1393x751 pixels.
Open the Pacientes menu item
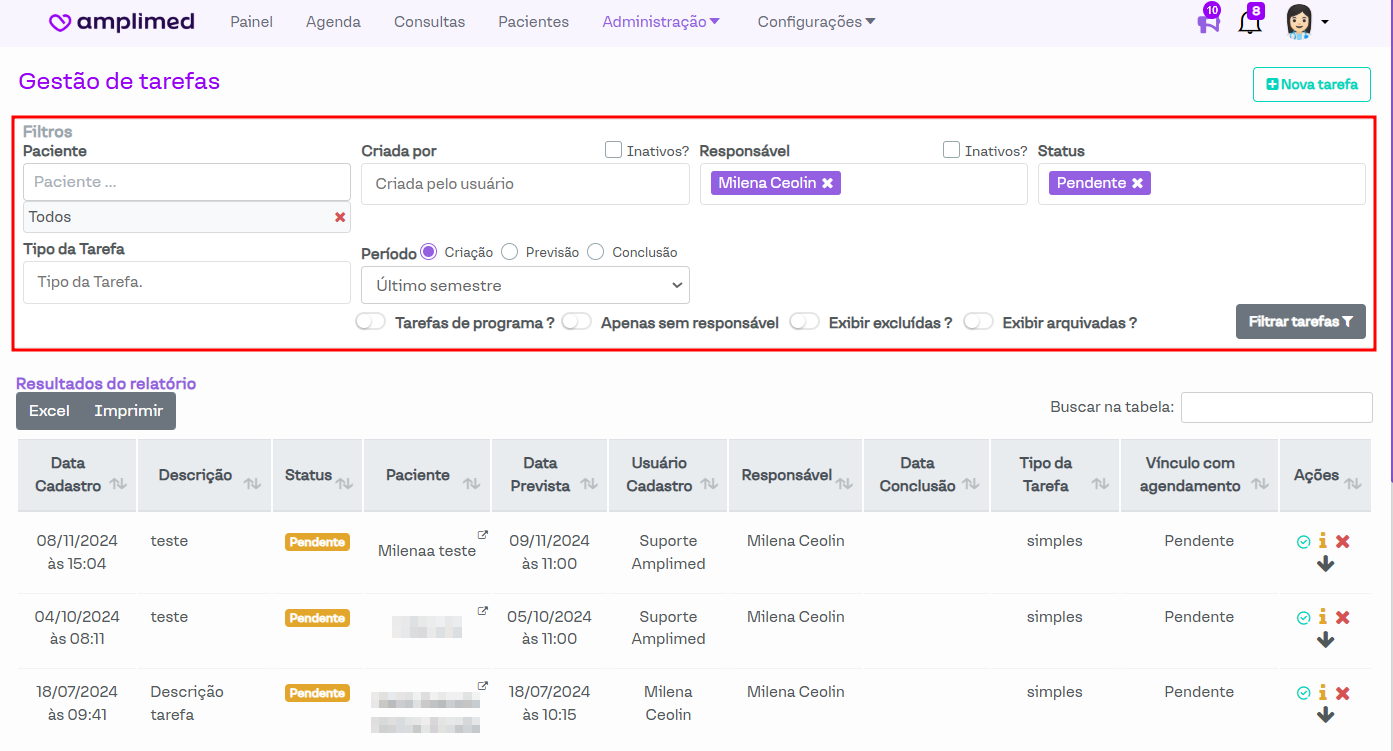pos(533,22)
